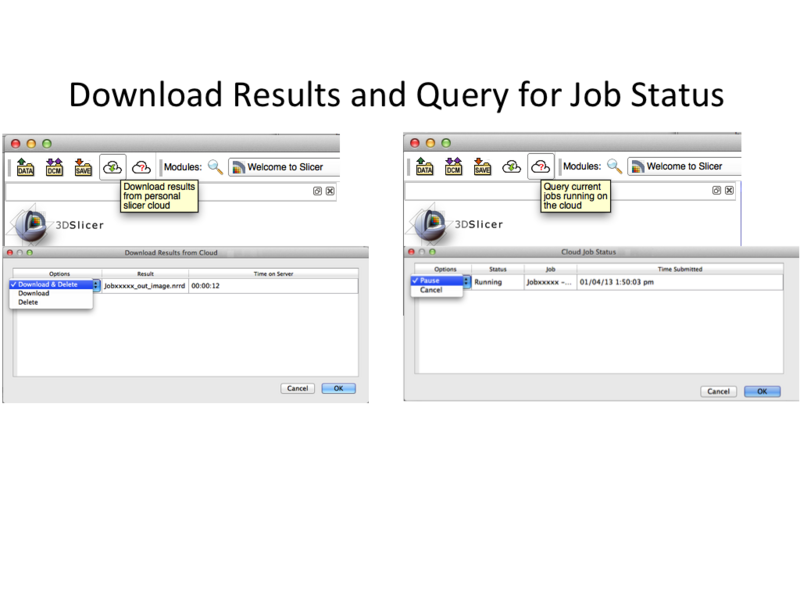Image resolution: width=800 pixels, height=600 pixels.
Task: Select Delete from the options list
Action: 28,301
